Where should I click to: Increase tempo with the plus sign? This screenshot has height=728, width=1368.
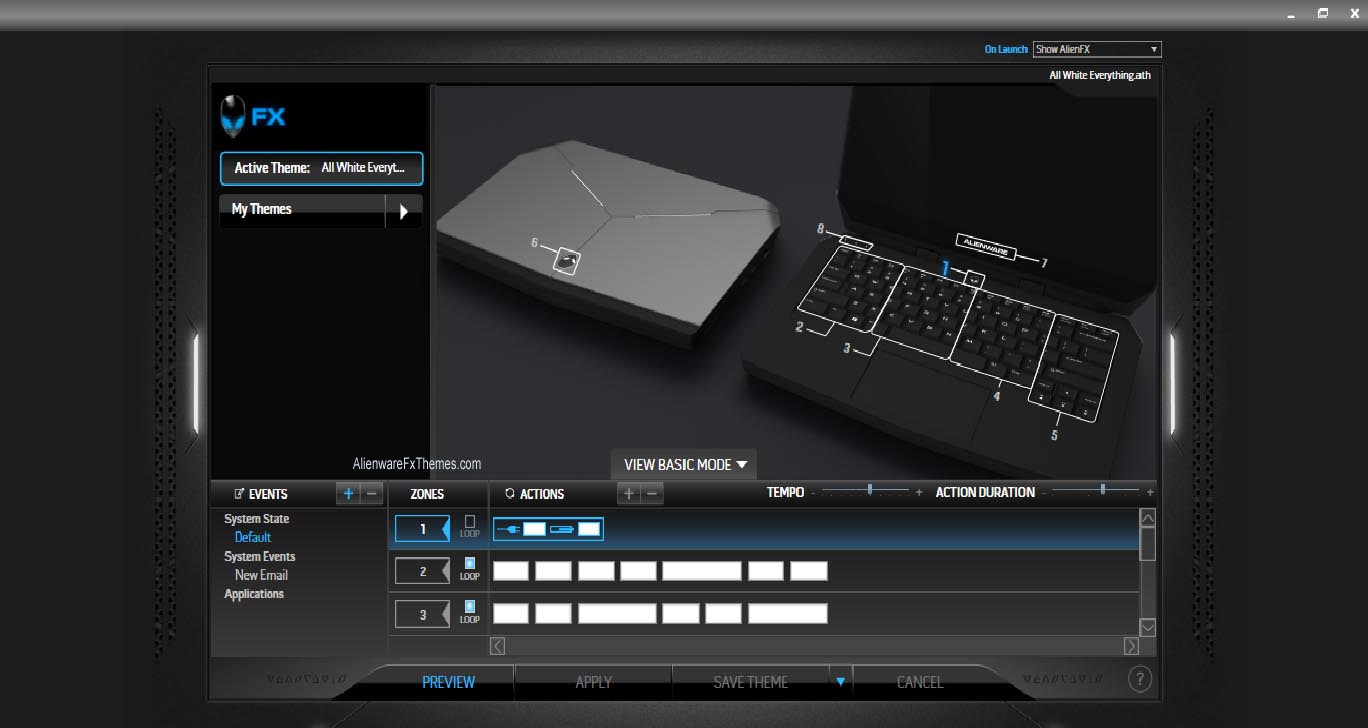coord(919,493)
